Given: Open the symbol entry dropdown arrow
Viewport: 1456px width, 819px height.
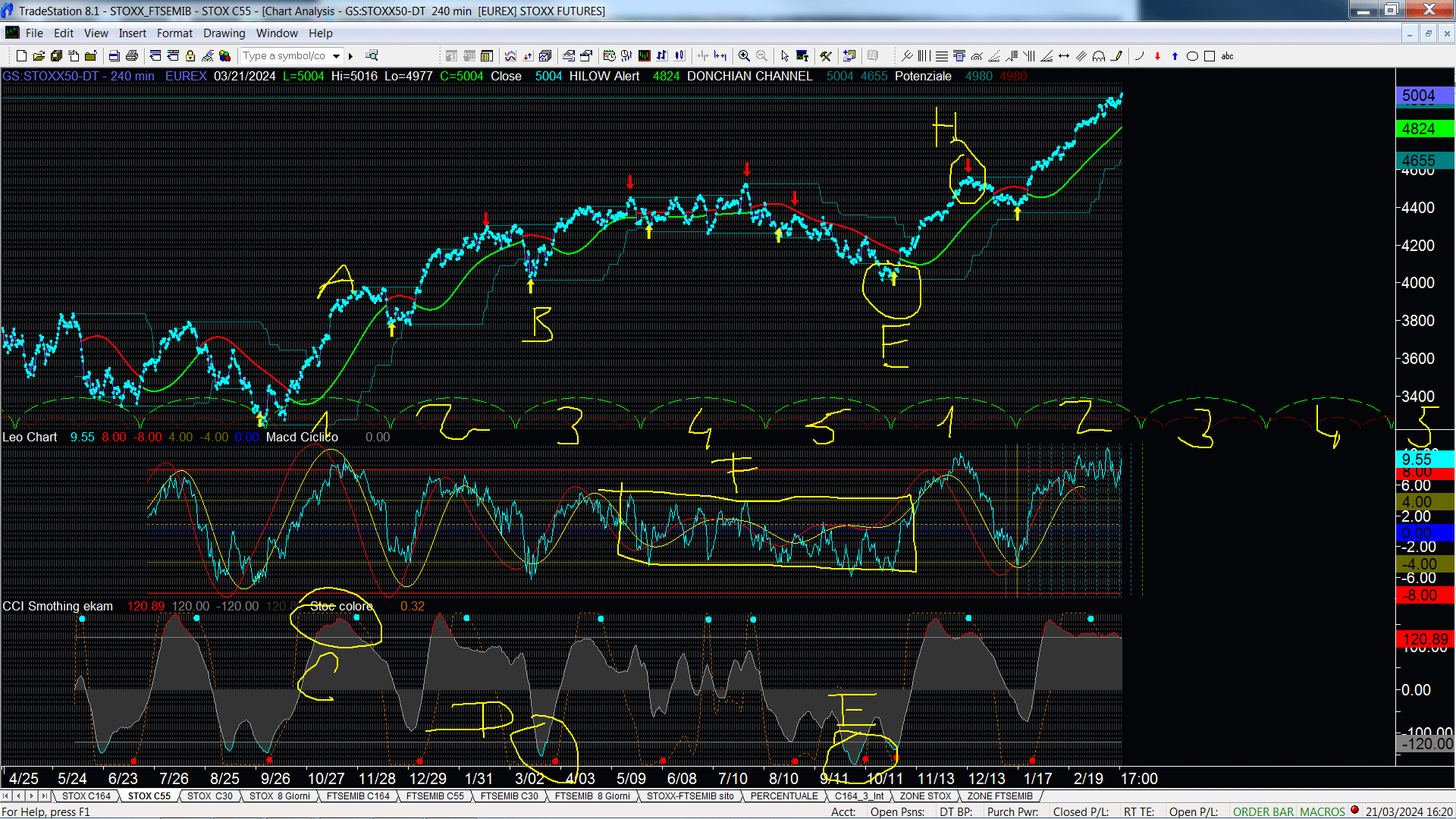Looking at the screenshot, I should [336, 55].
